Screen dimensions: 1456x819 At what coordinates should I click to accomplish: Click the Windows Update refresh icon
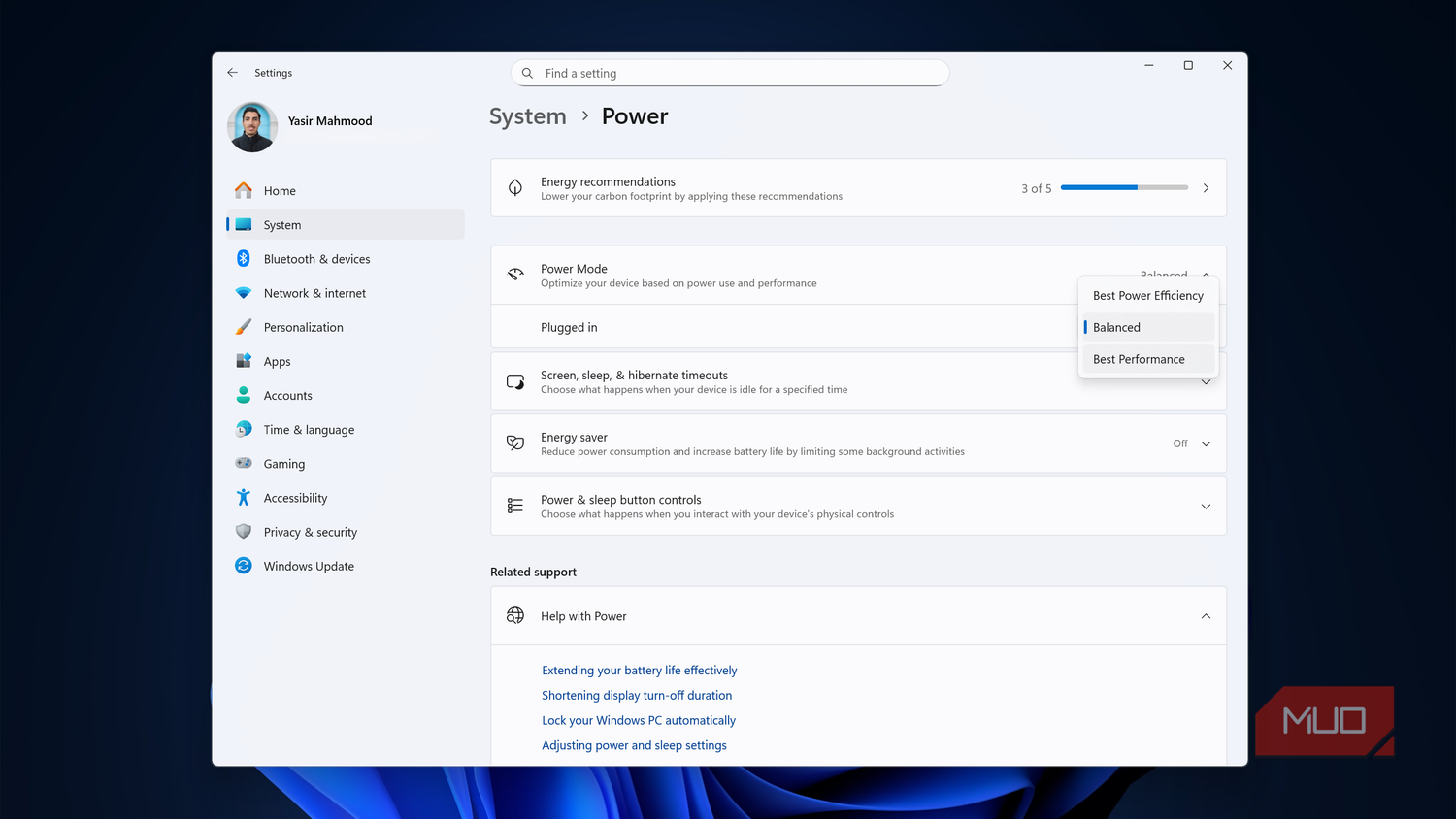click(244, 566)
